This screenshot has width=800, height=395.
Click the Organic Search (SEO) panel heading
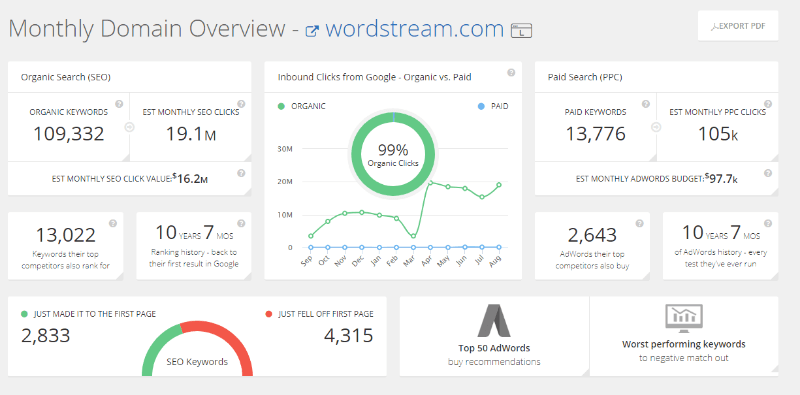66,77
